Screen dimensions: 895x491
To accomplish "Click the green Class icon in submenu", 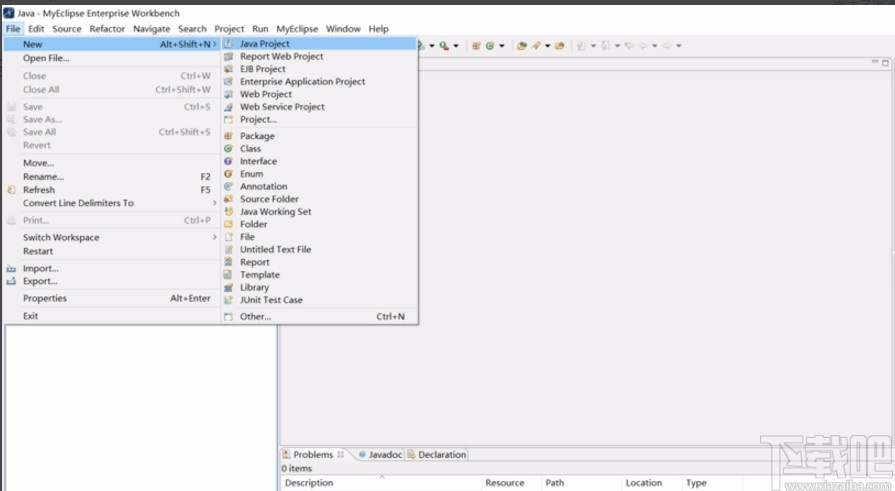I will coord(228,148).
